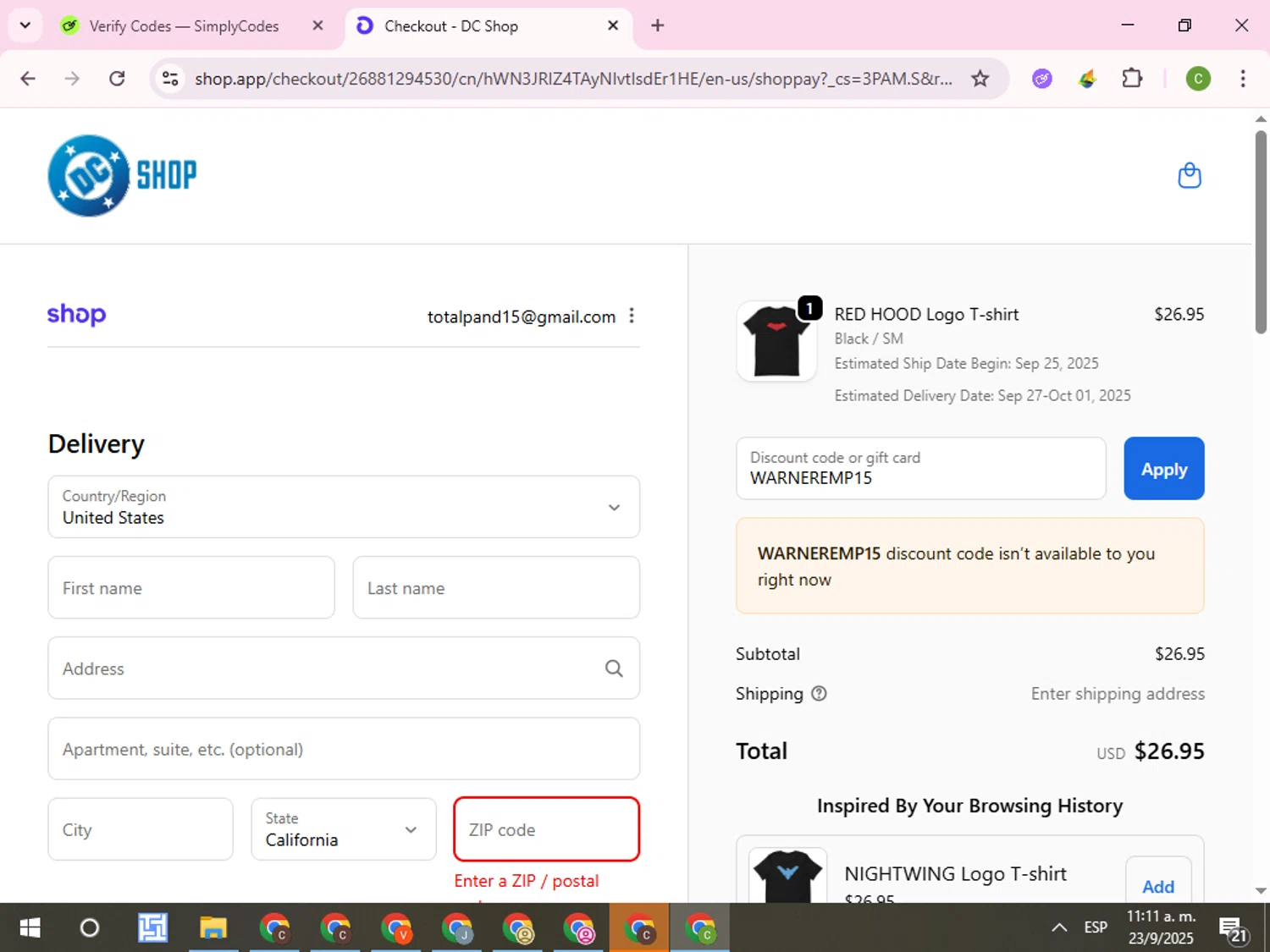This screenshot has width=1270, height=952.
Task: Open the taskbar clock and date
Action: tap(1161, 927)
